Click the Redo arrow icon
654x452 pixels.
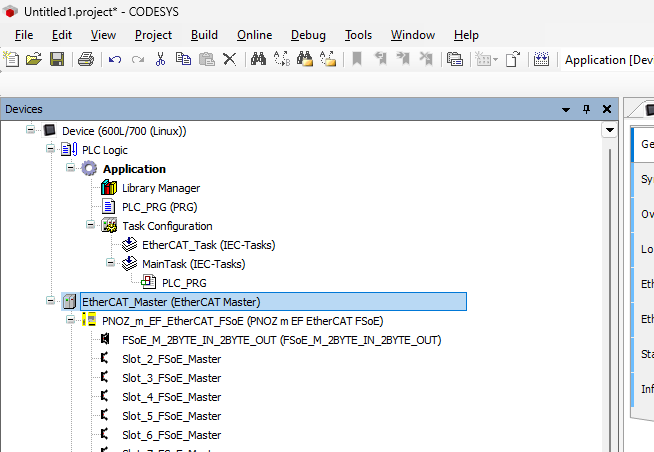point(138,60)
